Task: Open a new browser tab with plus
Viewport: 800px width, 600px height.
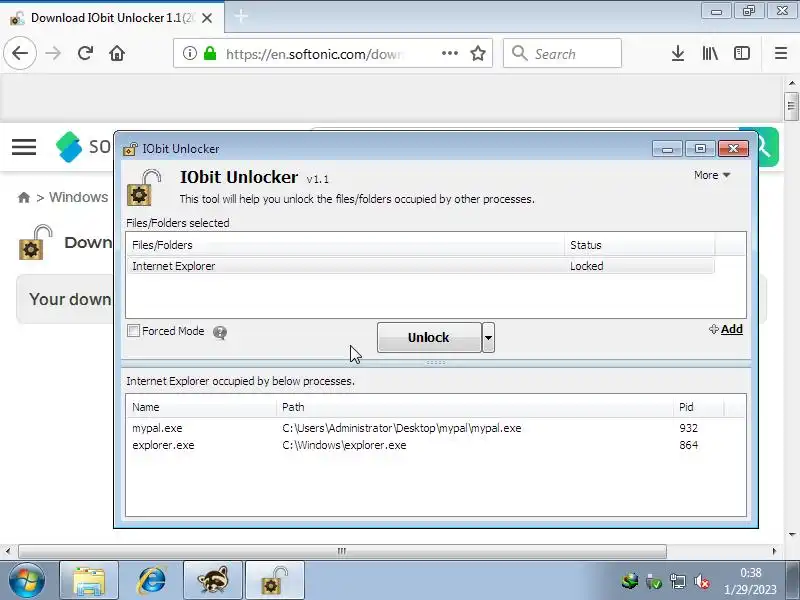Action: pyautogui.click(x=241, y=17)
